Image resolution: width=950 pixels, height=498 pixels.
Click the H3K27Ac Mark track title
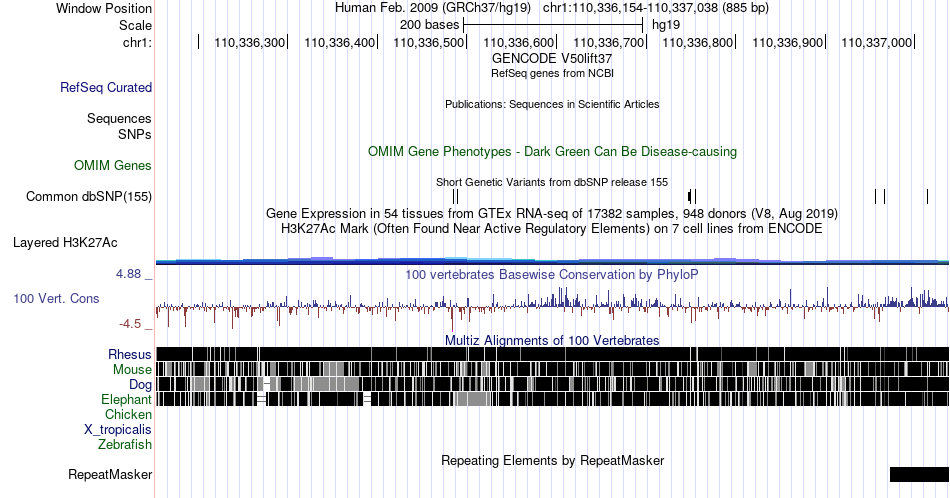552,228
